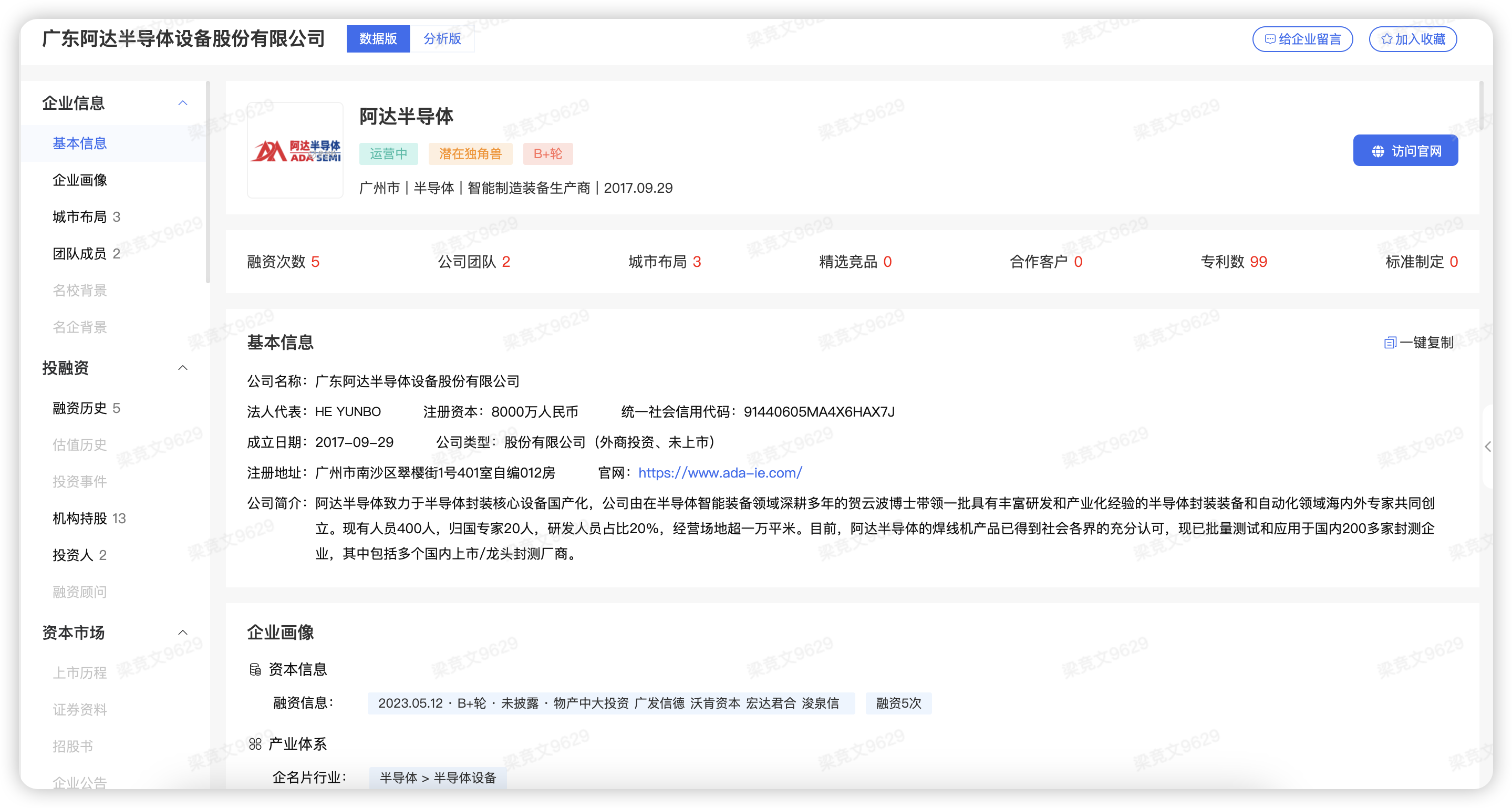The height and width of the screenshot is (808, 1512).
Task: Open 名校背景 sidebar item
Action: [x=79, y=291]
